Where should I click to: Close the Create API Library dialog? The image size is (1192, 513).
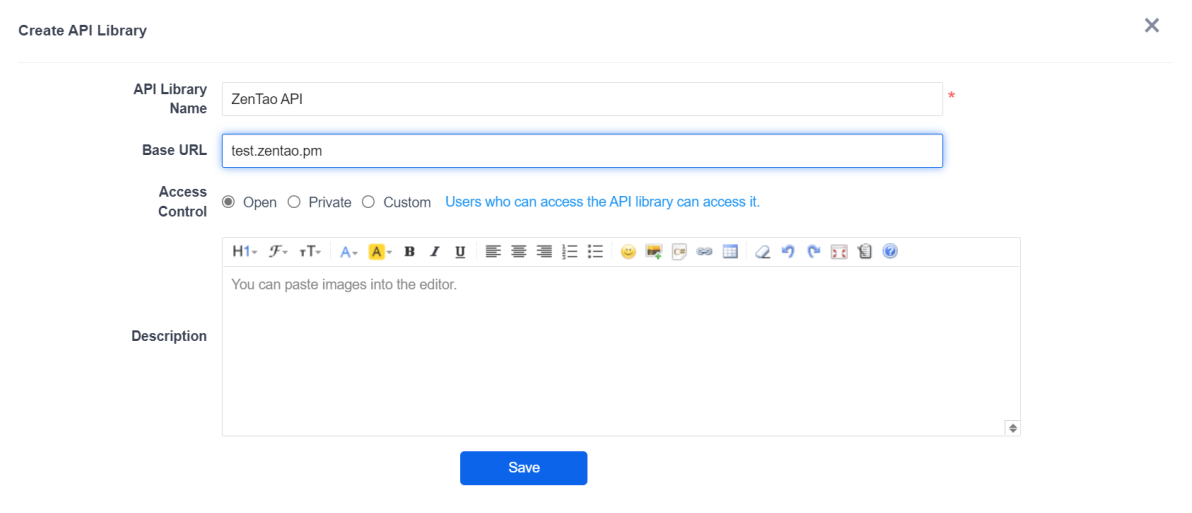pyautogui.click(x=1152, y=26)
